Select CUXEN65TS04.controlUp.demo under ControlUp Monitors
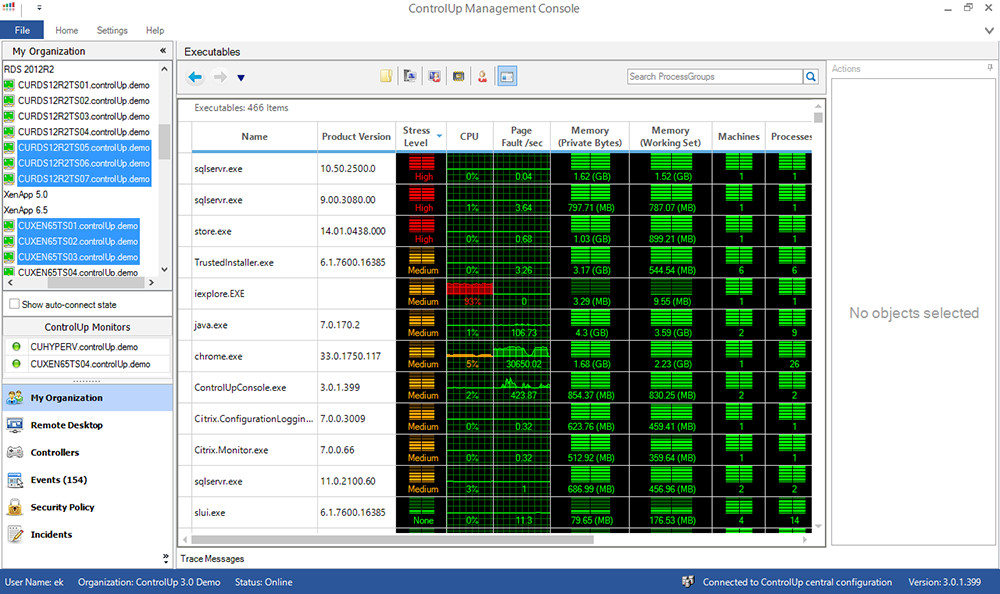 coord(91,364)
